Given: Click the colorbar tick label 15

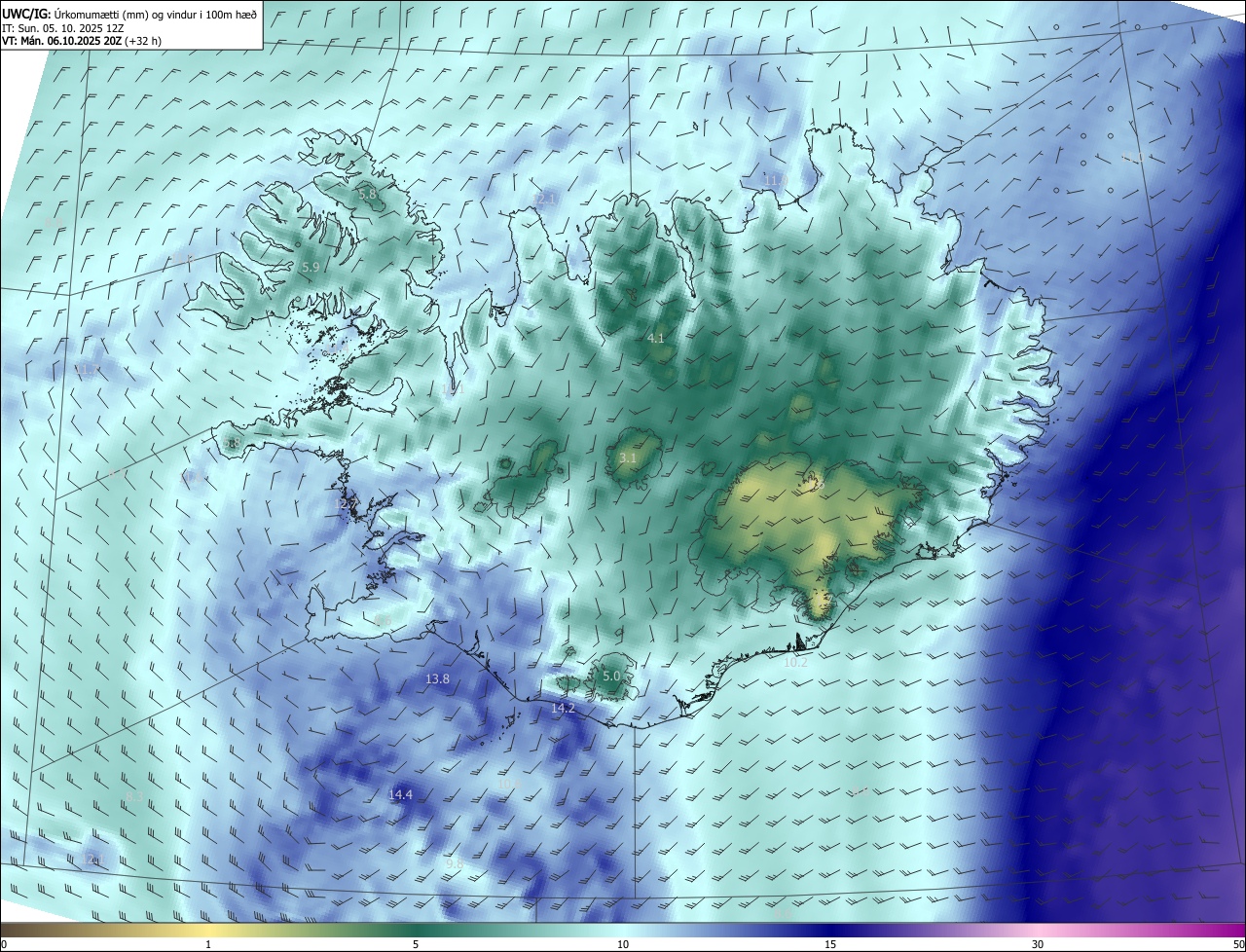Looking at the screenshot, I should (x=830, y=944).
